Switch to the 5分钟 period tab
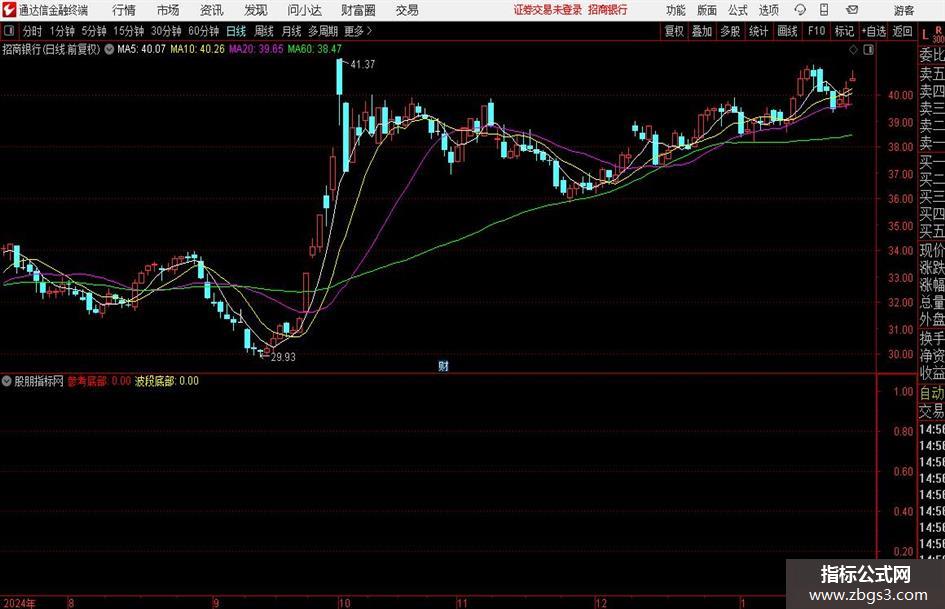The height and width of the screenshot is (609, 945). [x=93, y=31]
